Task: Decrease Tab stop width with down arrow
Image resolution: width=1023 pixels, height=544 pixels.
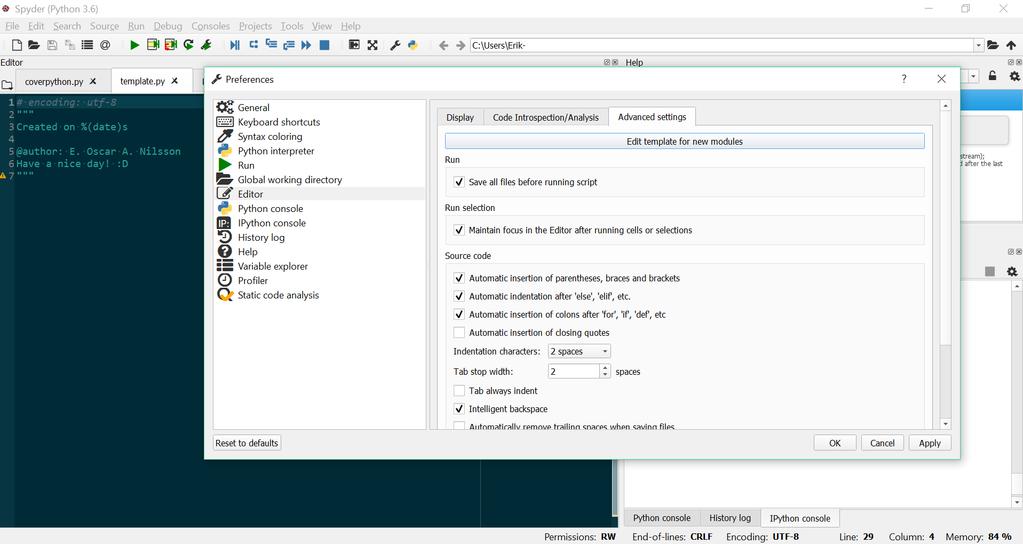Action: tap(605, 375)
